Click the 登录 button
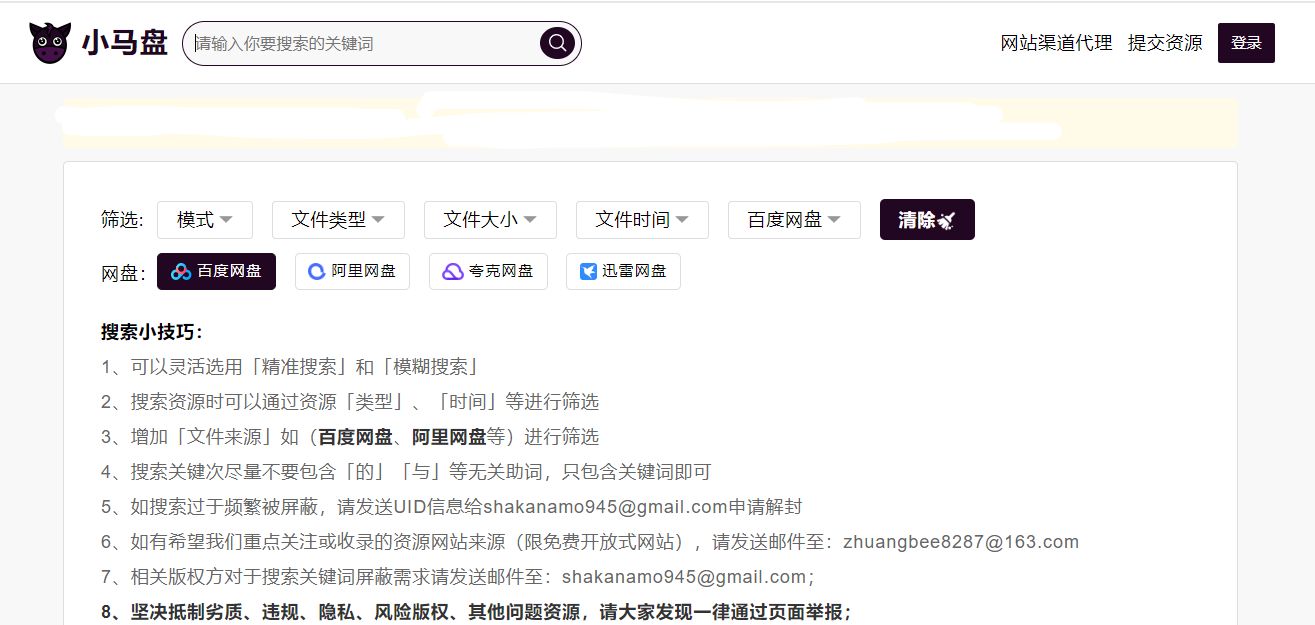 click(x=1246, y=43)
